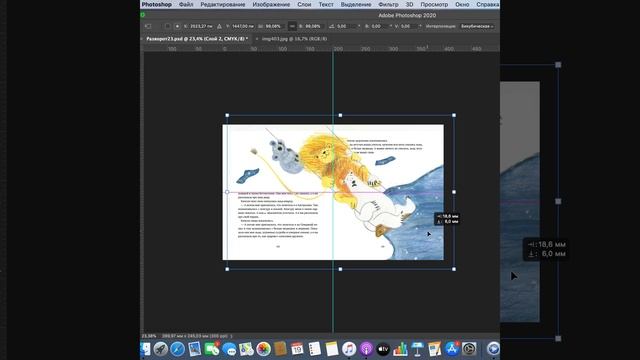Open Keynote from the Dock
640x360 pixels.
pyautogui.click(x=418, y=349)
